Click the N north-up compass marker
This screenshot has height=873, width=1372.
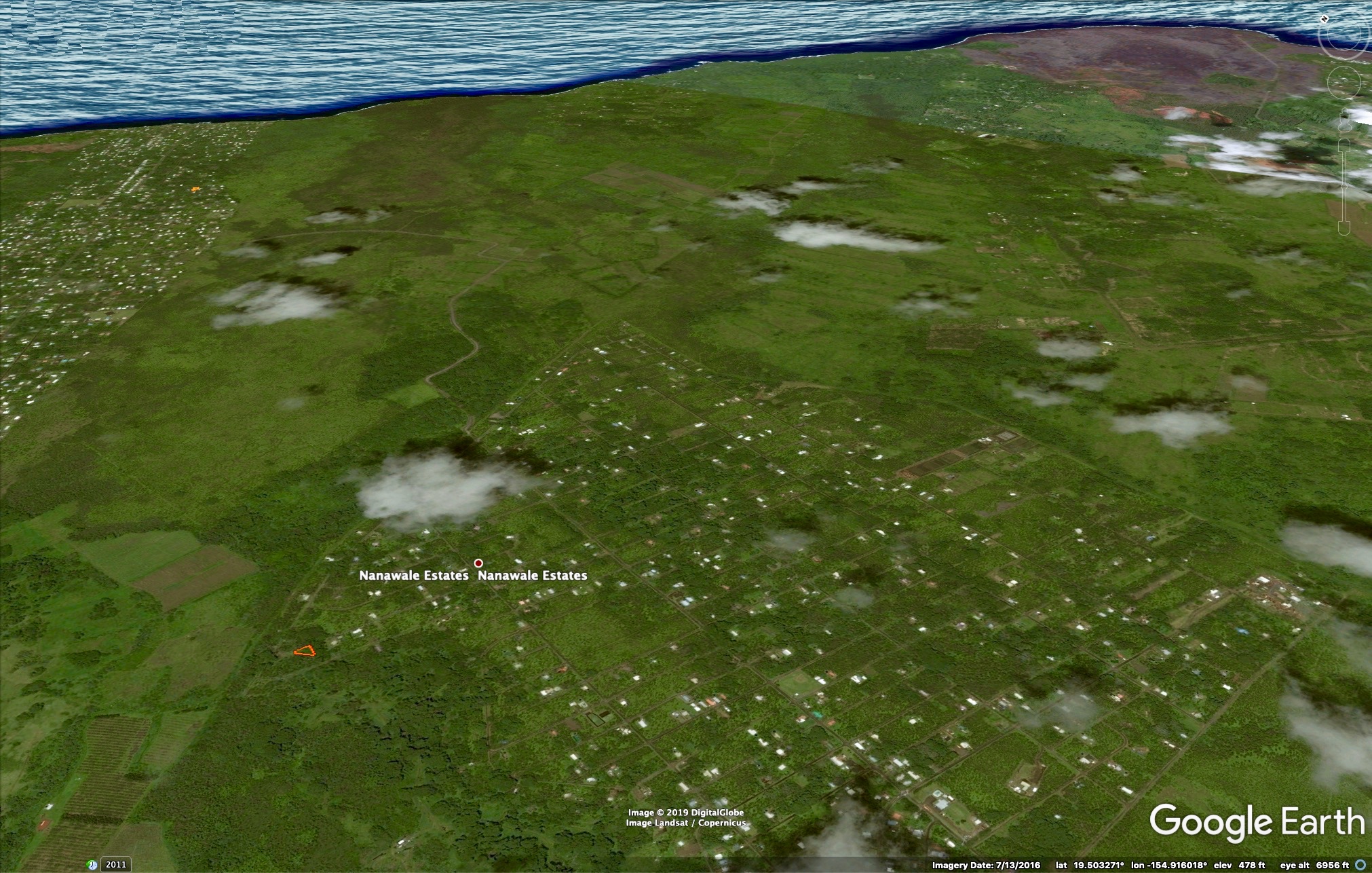click(x=1325, y=19)
